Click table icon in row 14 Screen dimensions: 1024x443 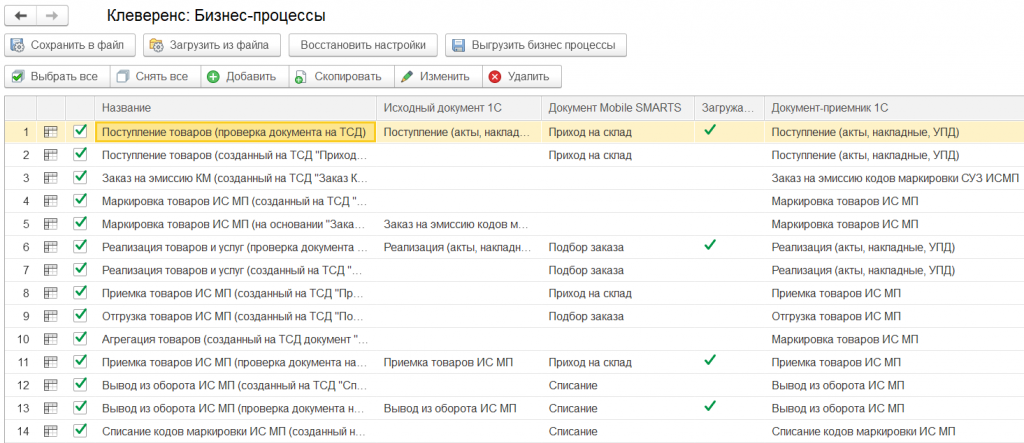click(50, 431)
